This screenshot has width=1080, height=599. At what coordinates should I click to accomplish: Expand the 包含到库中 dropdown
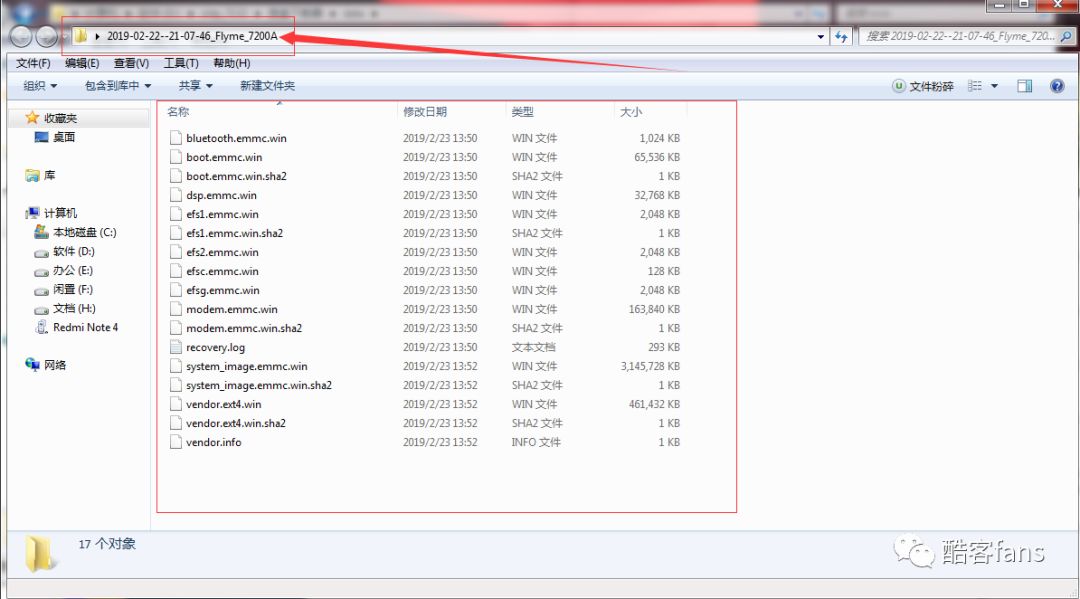point(118,86)
